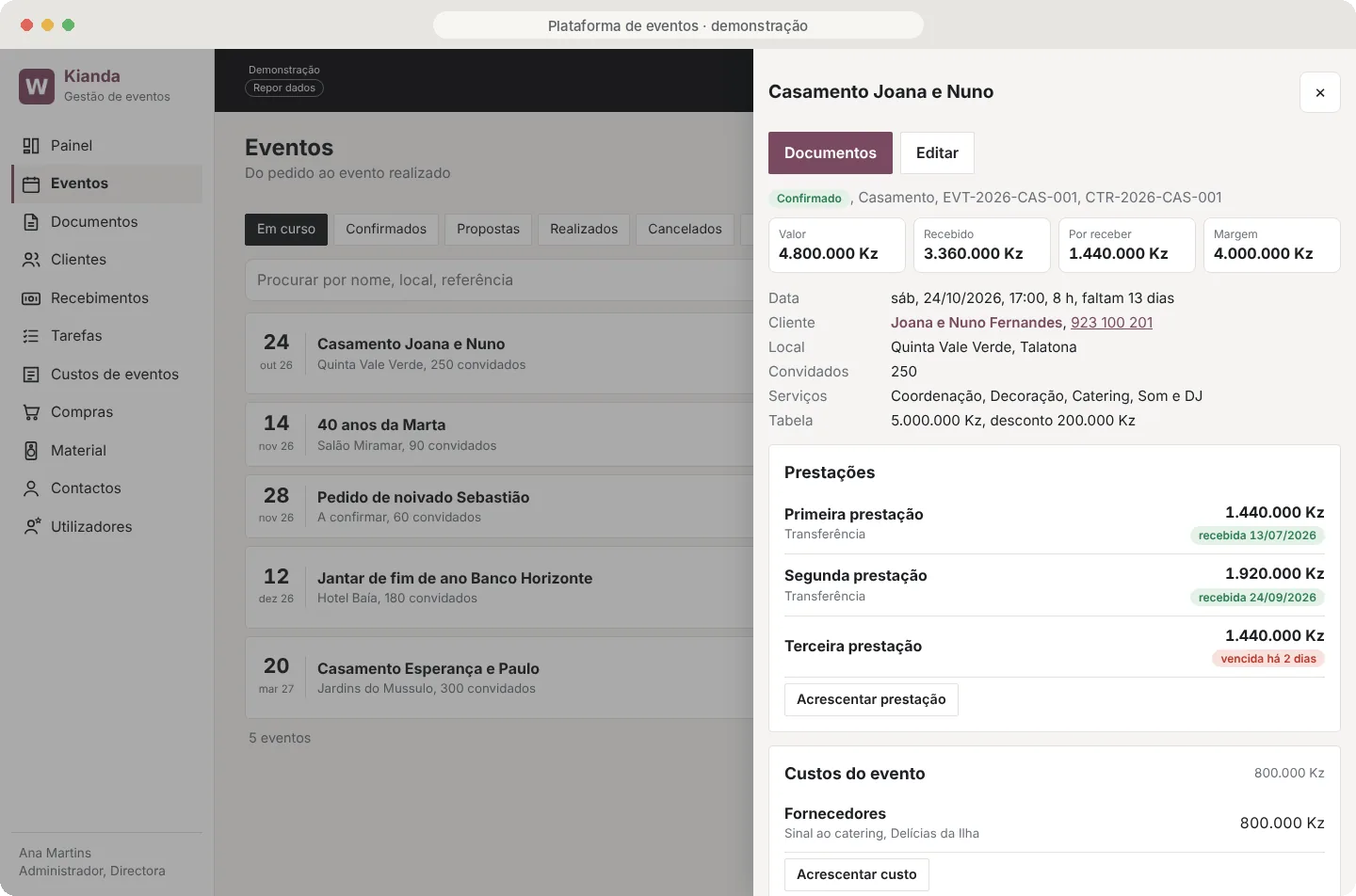Select the Eventos calendar icon in sidebar

(31, 184)
